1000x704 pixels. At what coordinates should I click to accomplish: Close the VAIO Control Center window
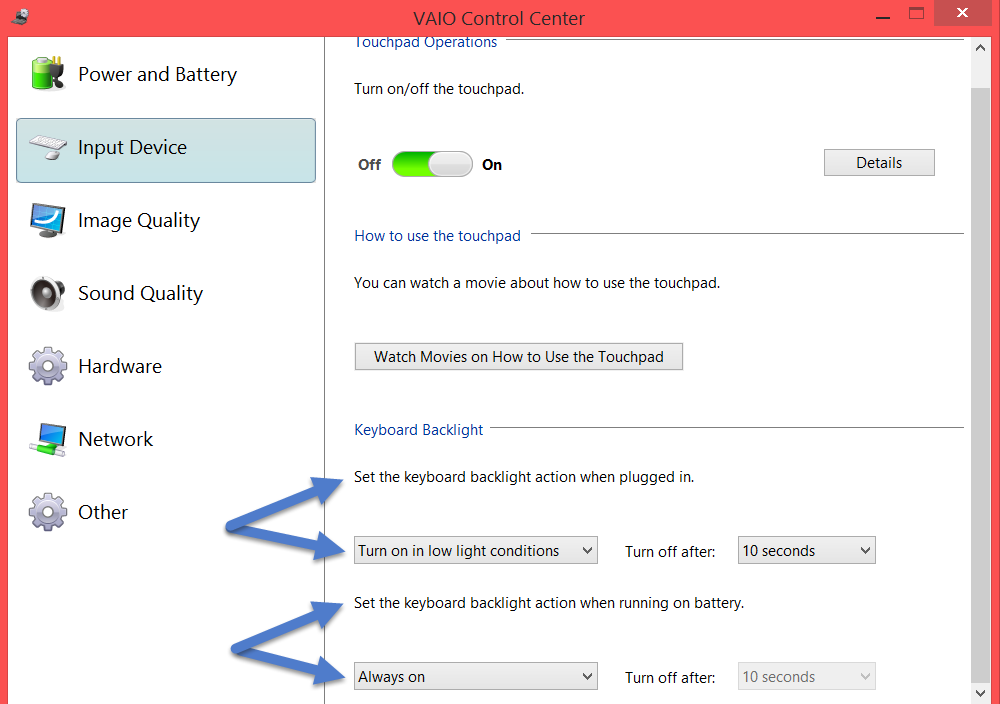click(962, 13)
